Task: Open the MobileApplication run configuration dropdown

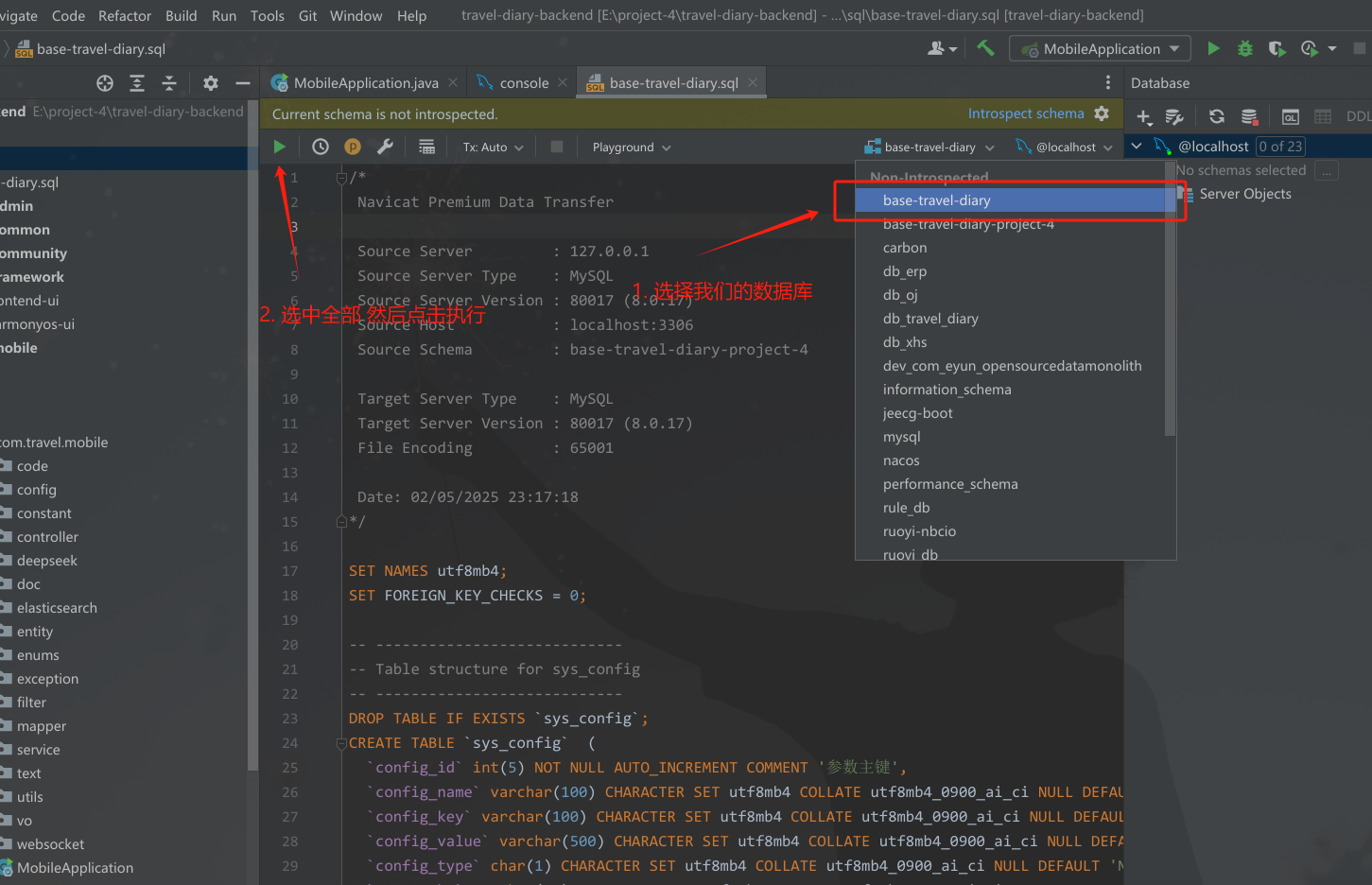Action: pyautogui.click(x=1100, y=48)
